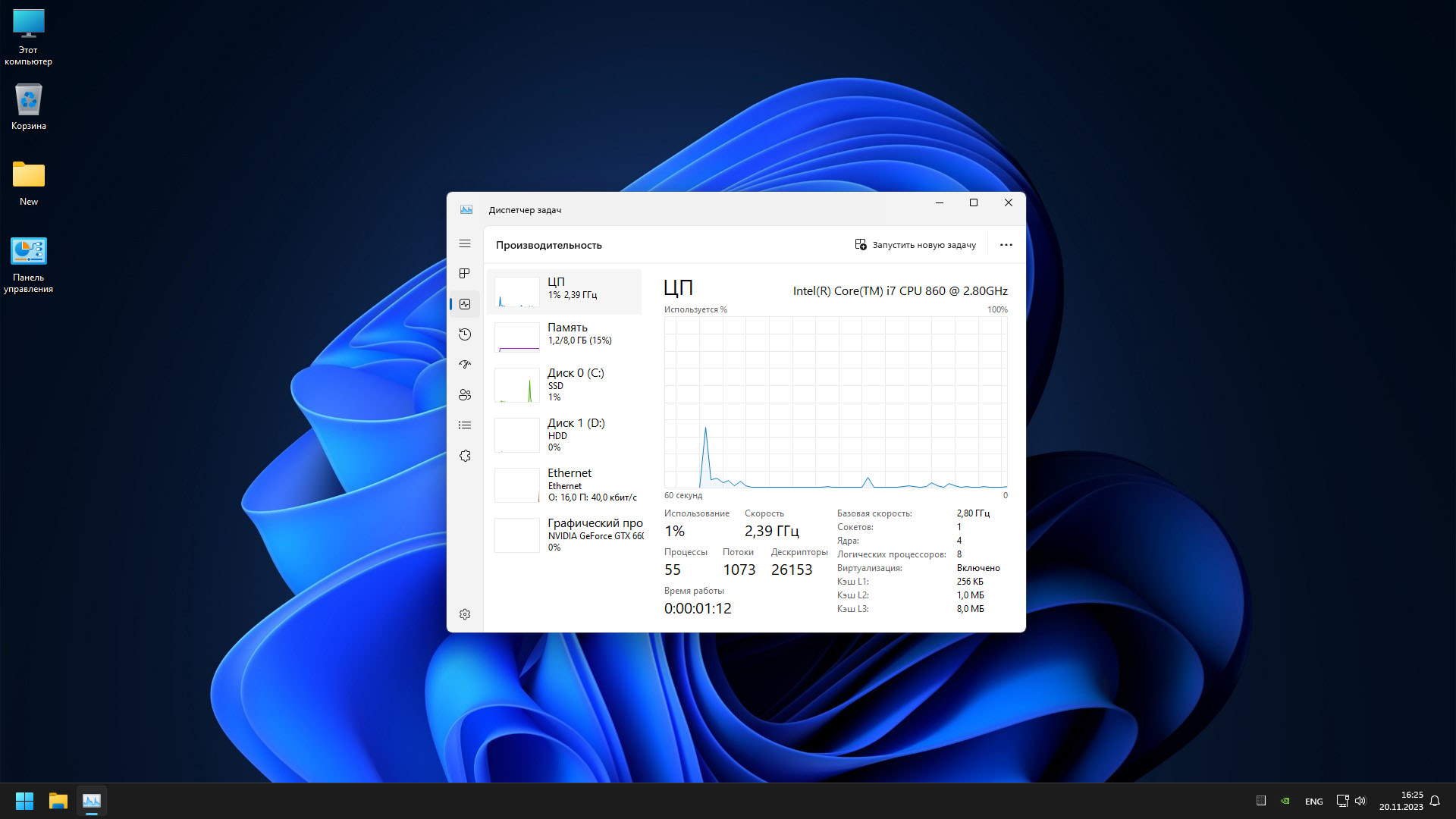This screenshot has height=819, width=1456.
Task: Open volume control in system tray
Action: [1360, 801]
